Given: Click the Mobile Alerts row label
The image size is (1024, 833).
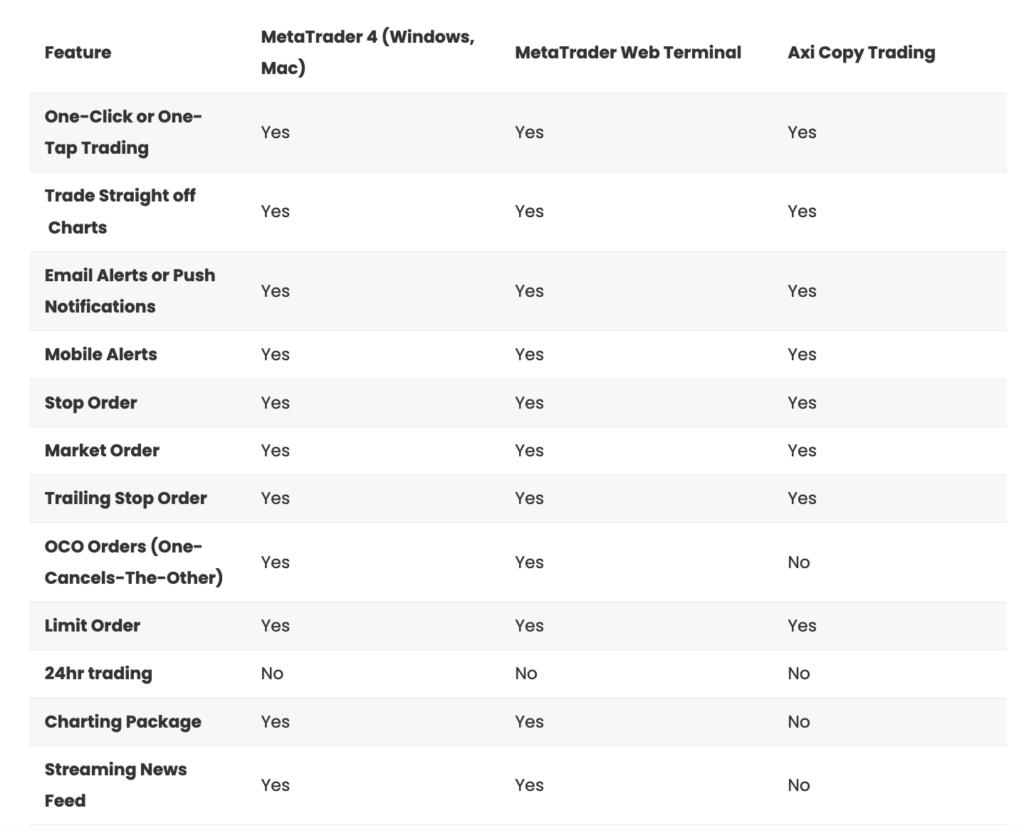Looking at the screenshot, I should point(101,354).
